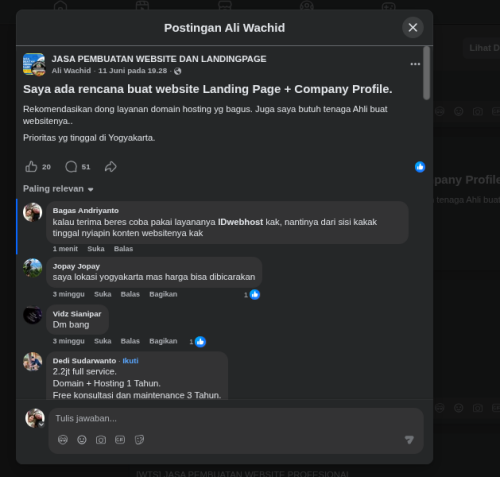
Task: Toggle Suka on Jopay Jopay's comment
Action: pos(102,294)
